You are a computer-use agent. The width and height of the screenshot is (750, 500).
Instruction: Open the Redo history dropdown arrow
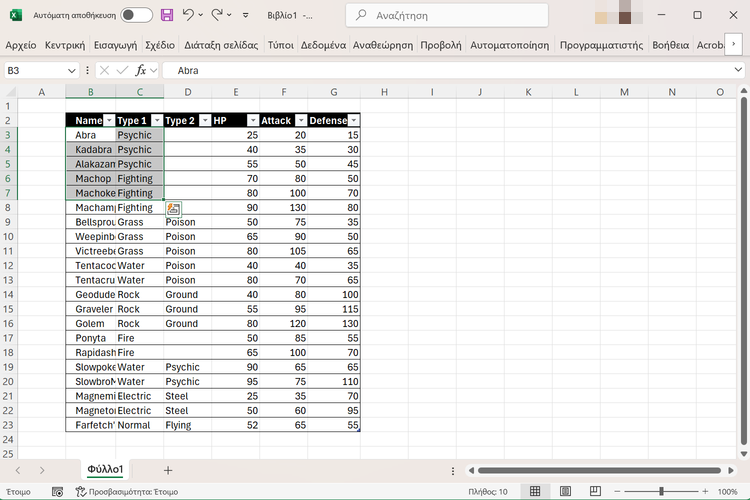click(x=229, y=15)
